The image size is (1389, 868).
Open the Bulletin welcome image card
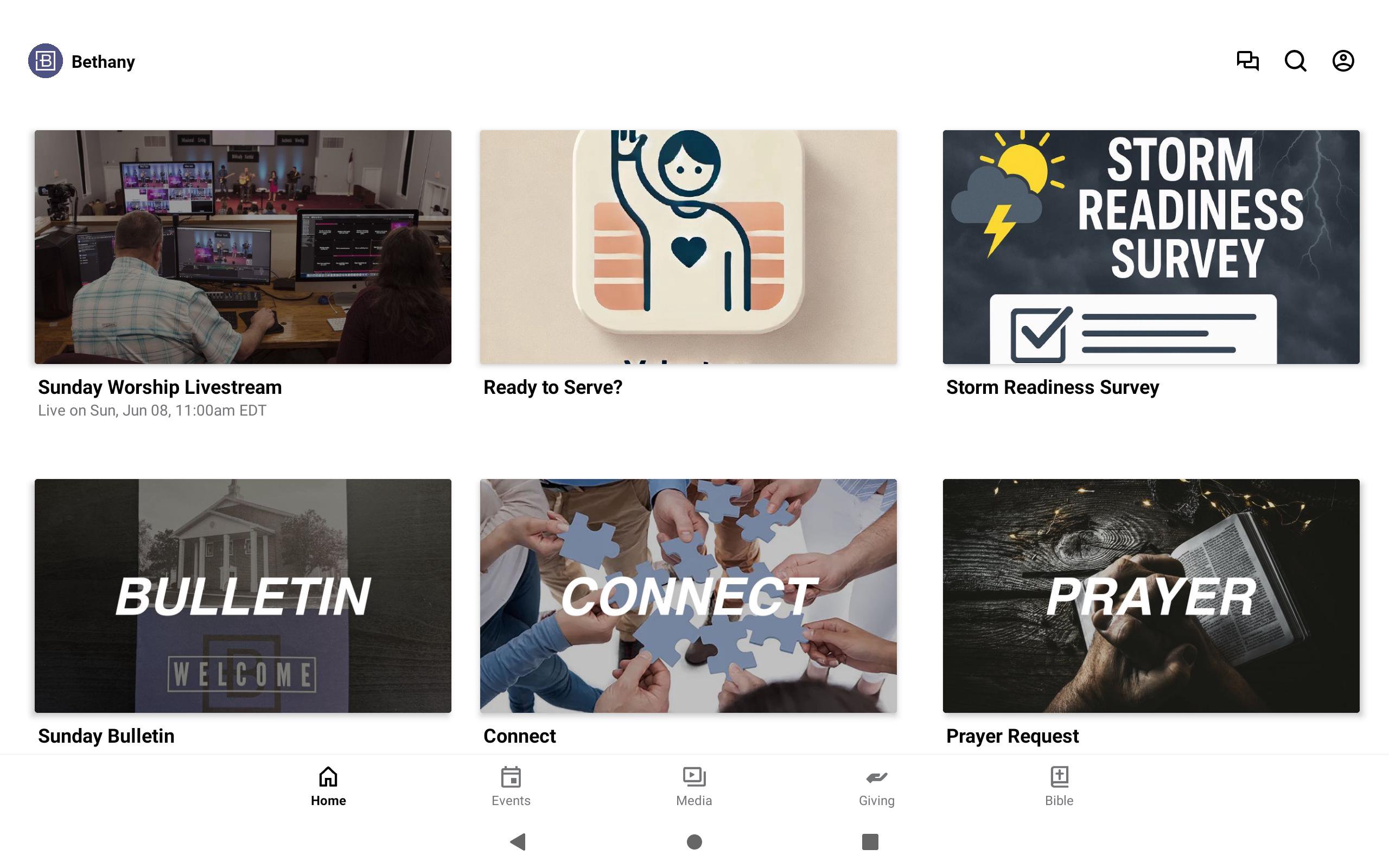[x=243, y=596]
